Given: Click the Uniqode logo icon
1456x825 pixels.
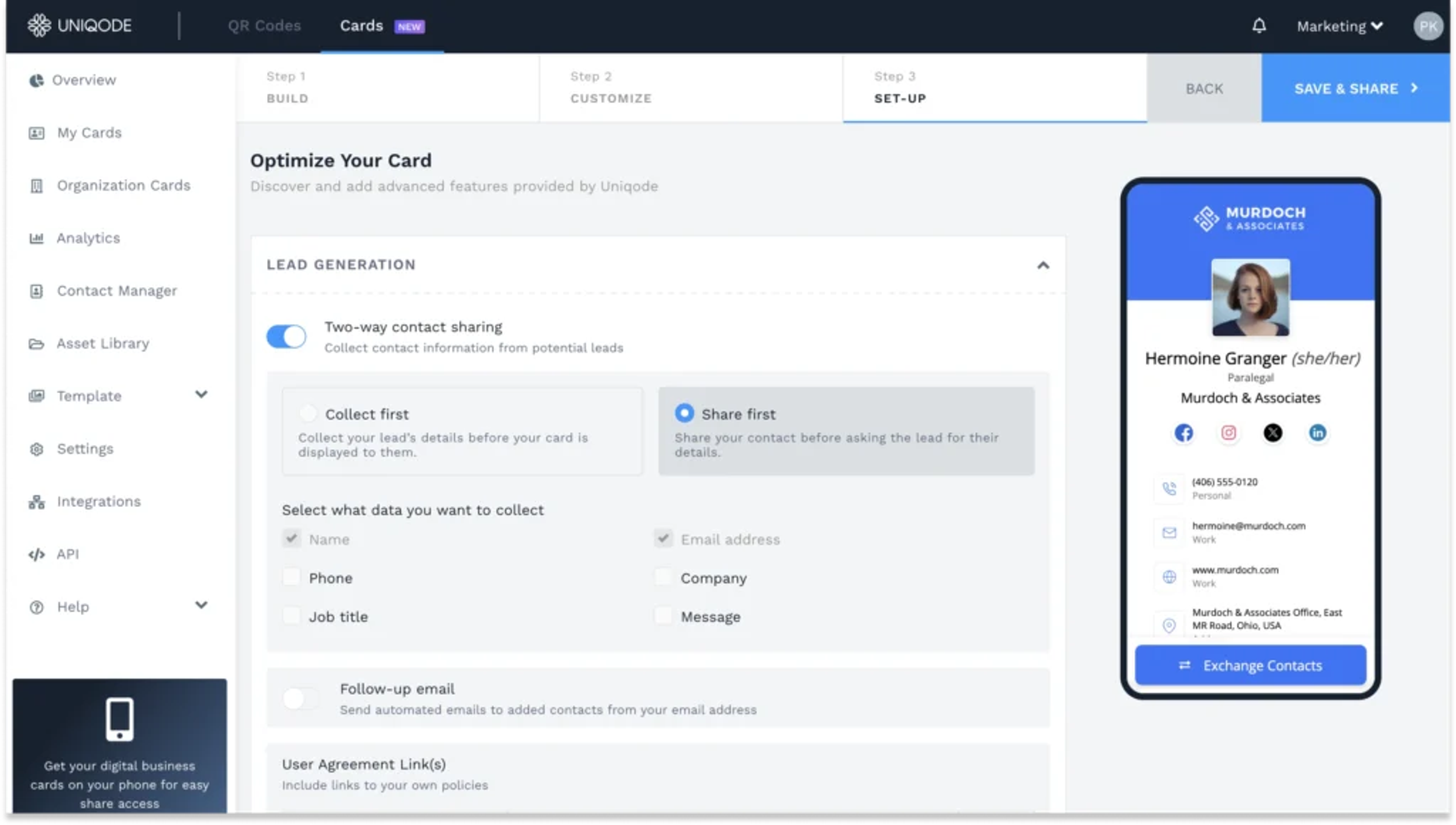Looking at the screenshot, I should pos(39,25).
